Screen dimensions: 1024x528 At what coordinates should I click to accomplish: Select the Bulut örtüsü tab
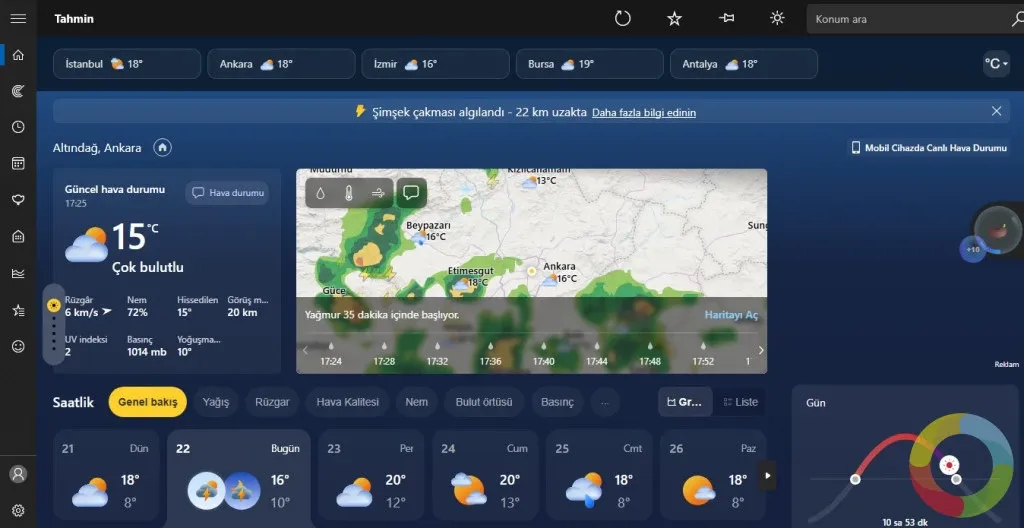point(484,402)
